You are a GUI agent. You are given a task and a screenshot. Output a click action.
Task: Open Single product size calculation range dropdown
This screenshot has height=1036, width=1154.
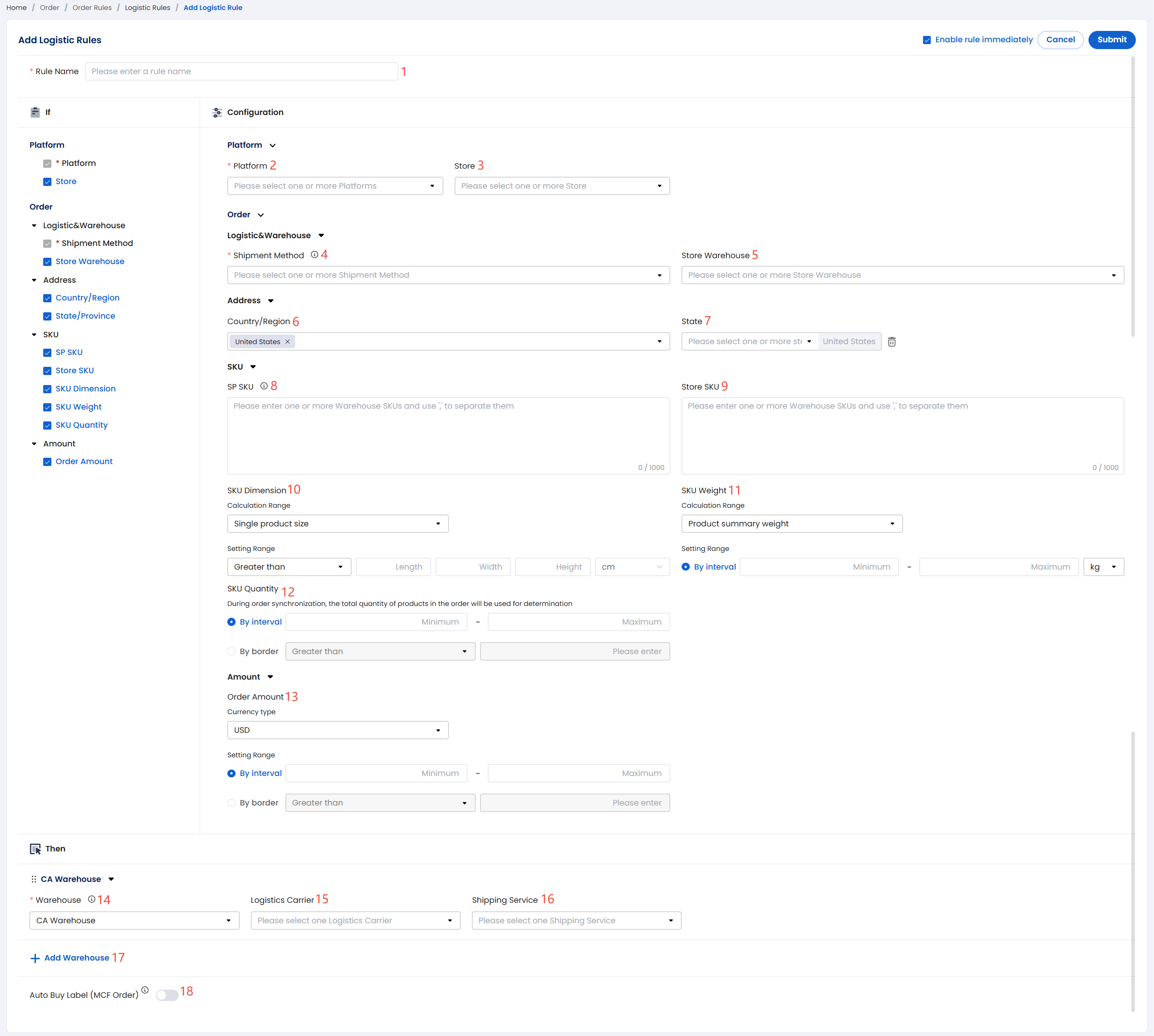point(337,524)
